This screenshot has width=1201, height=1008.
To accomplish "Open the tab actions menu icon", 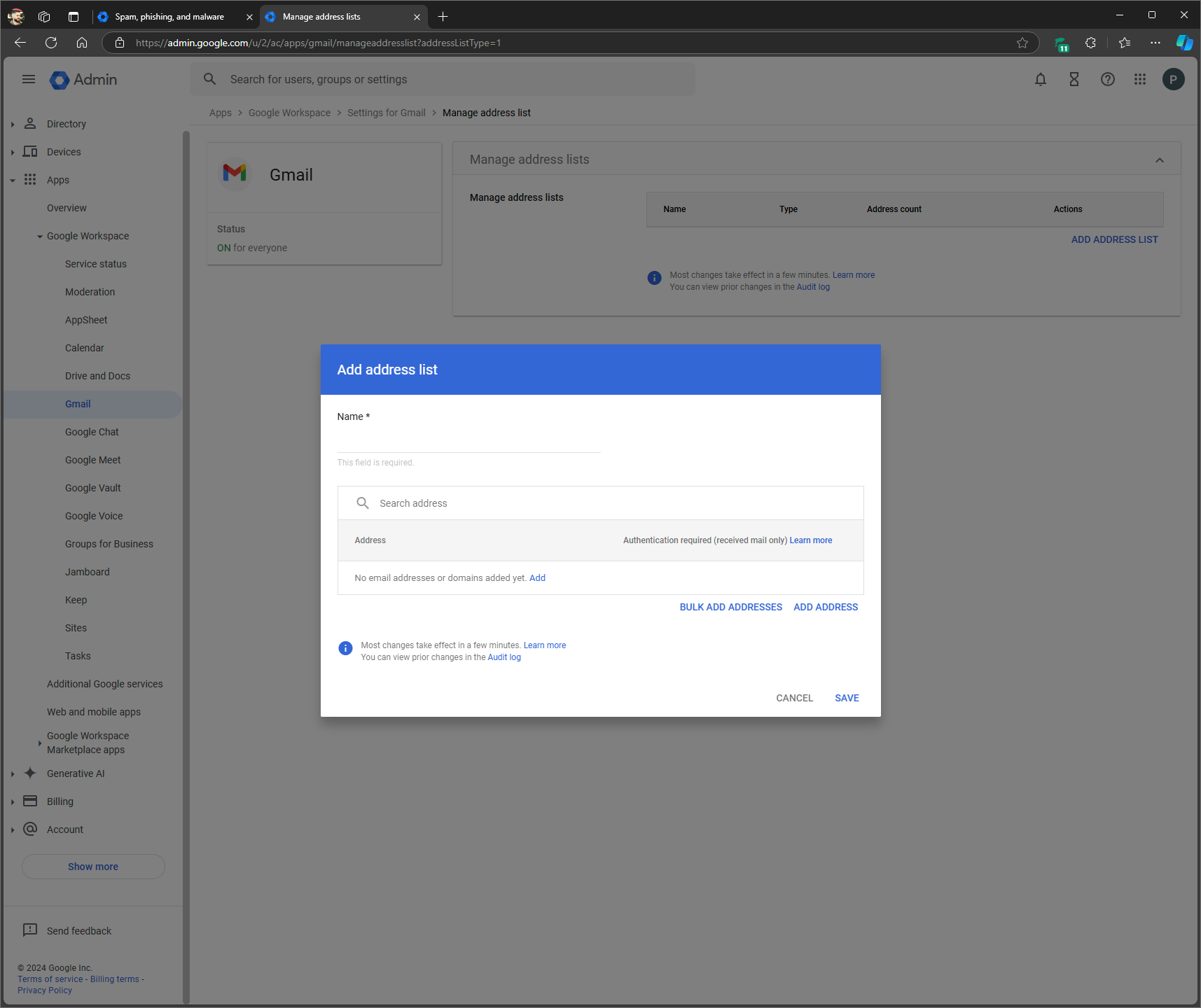I will (x=74, y=17).
